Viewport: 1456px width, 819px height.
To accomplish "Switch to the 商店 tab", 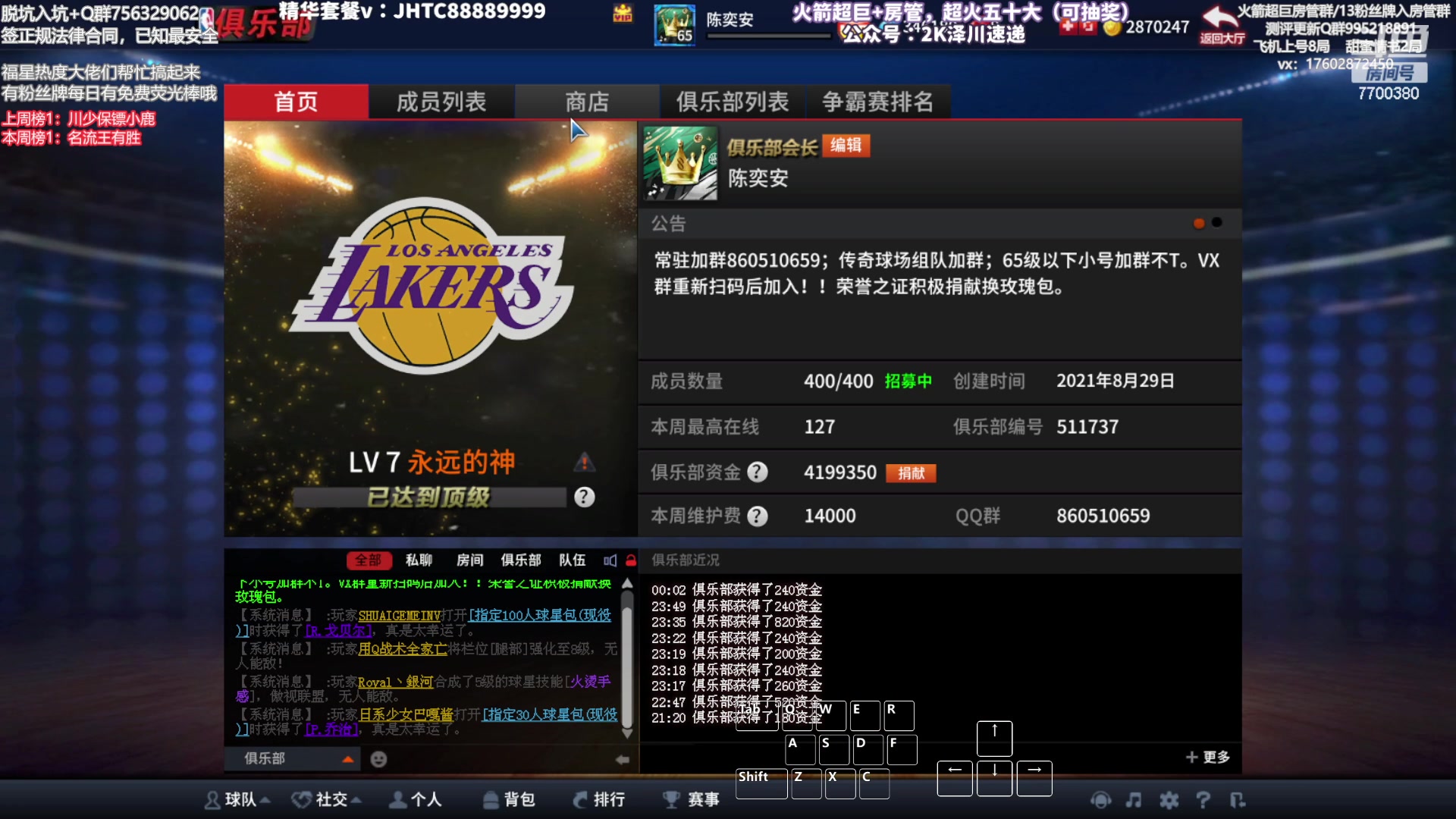I will pyautogui.click(x=587, y=102).
